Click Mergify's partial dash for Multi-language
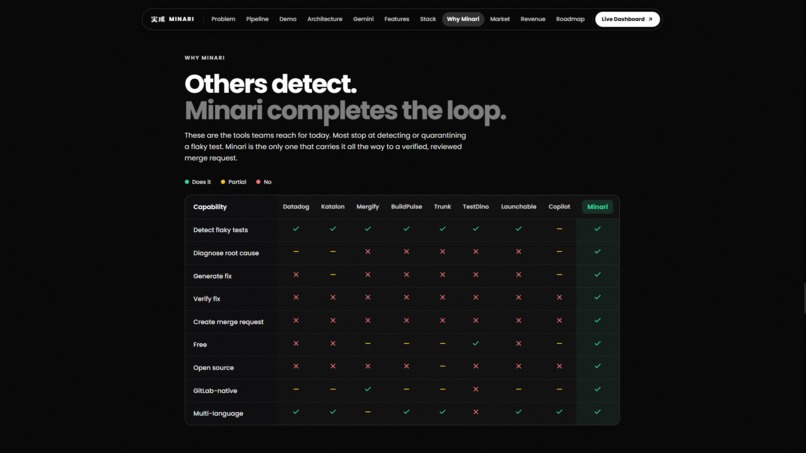806x453 pixels. coord(368,412)
